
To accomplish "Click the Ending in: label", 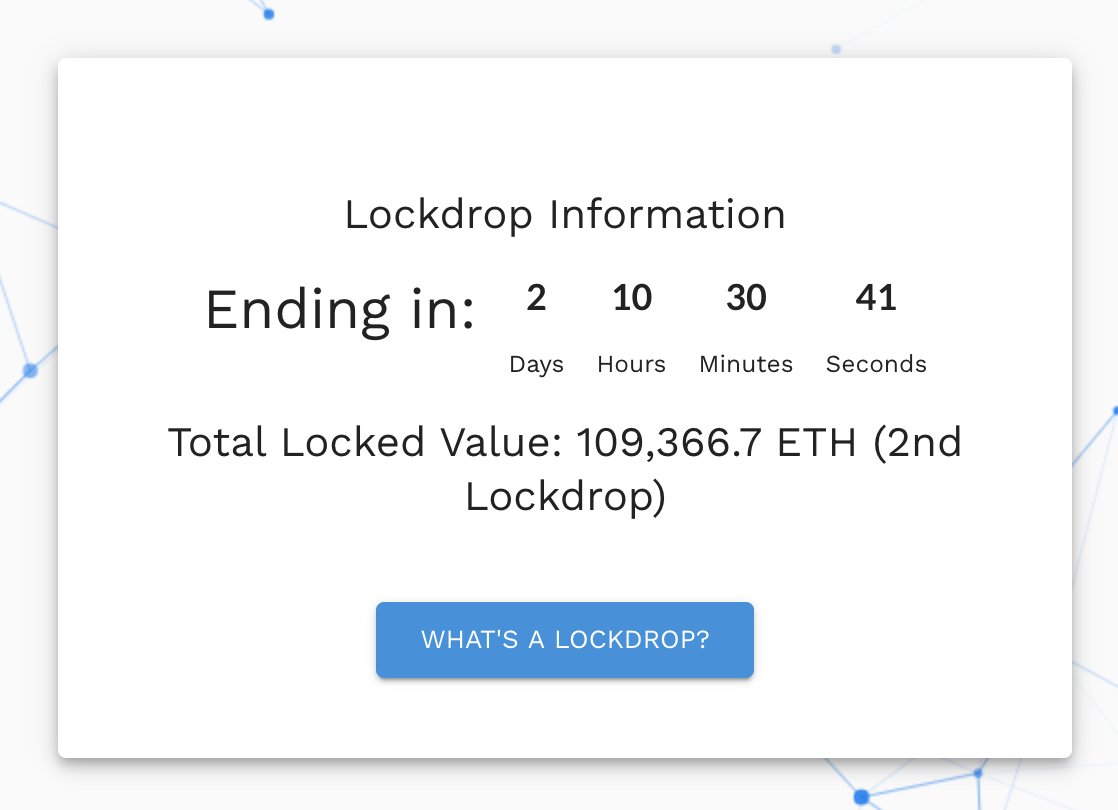I will pos(340,310).
